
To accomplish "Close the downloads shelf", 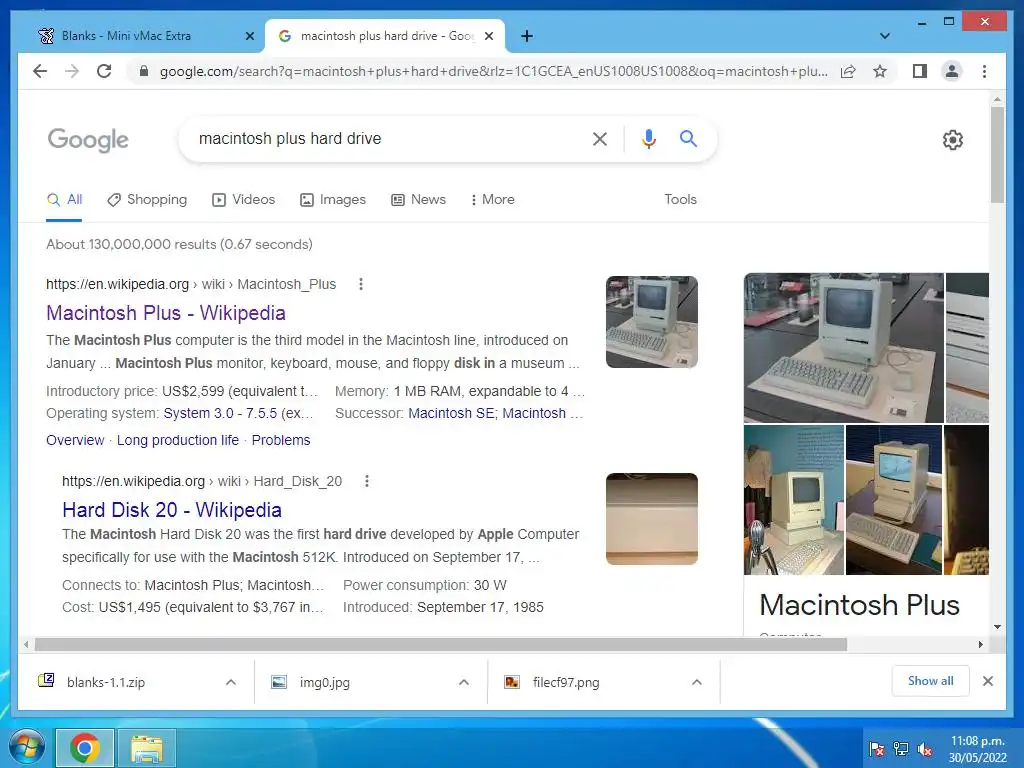I will click(x=988, y=681).
